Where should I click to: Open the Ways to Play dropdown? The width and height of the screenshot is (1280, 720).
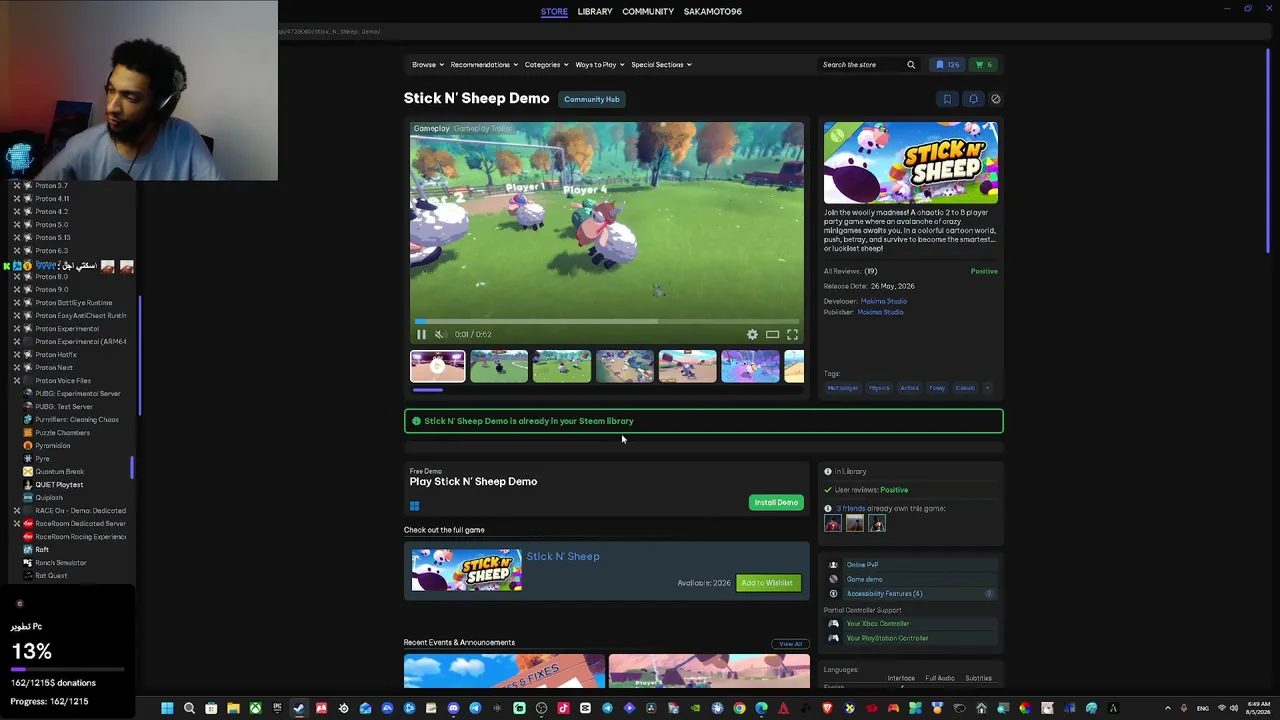coord(599,65)
